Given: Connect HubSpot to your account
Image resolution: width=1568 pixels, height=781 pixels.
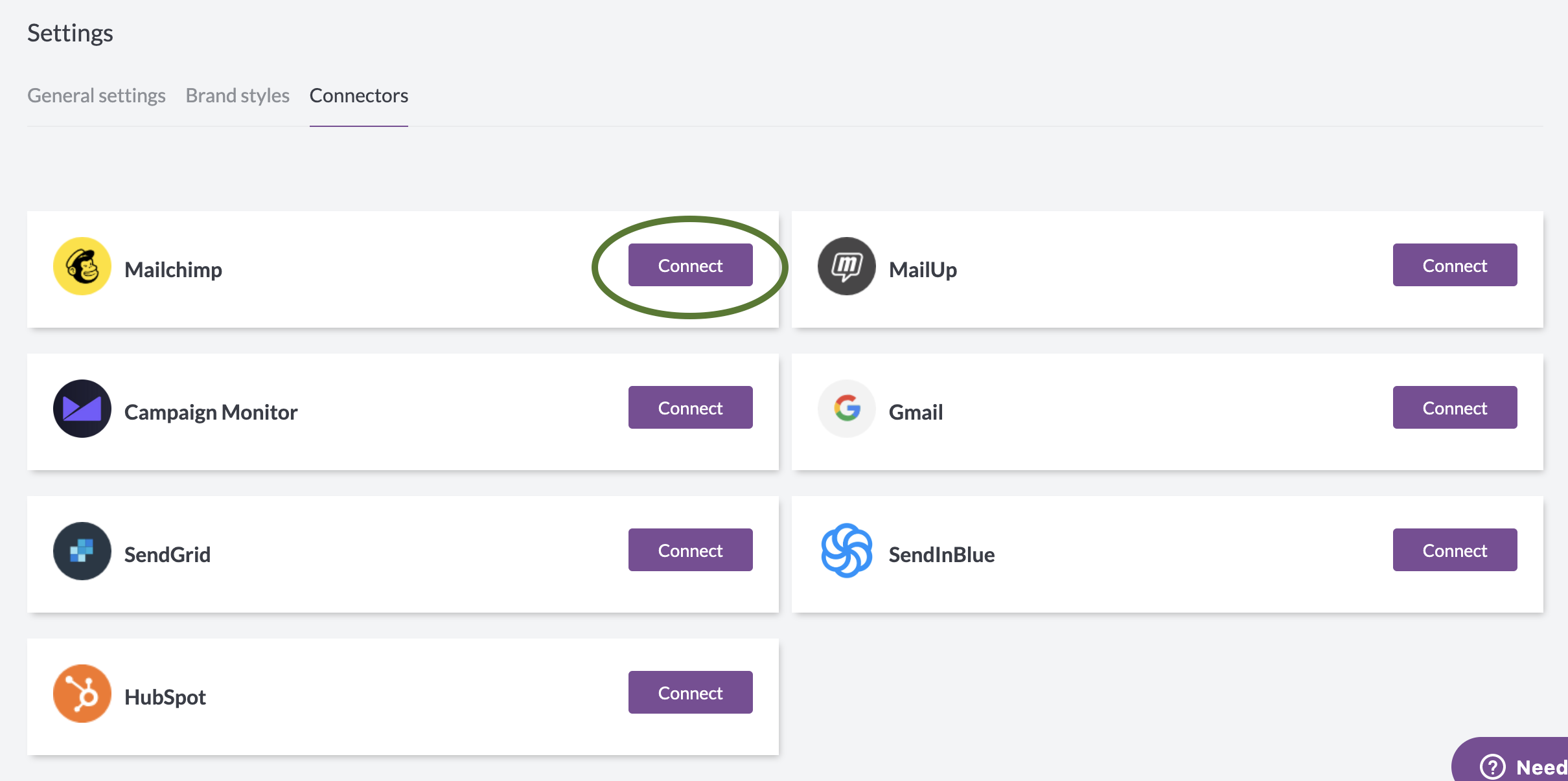Looking at the screenshot, I should (x=690, y=693).
